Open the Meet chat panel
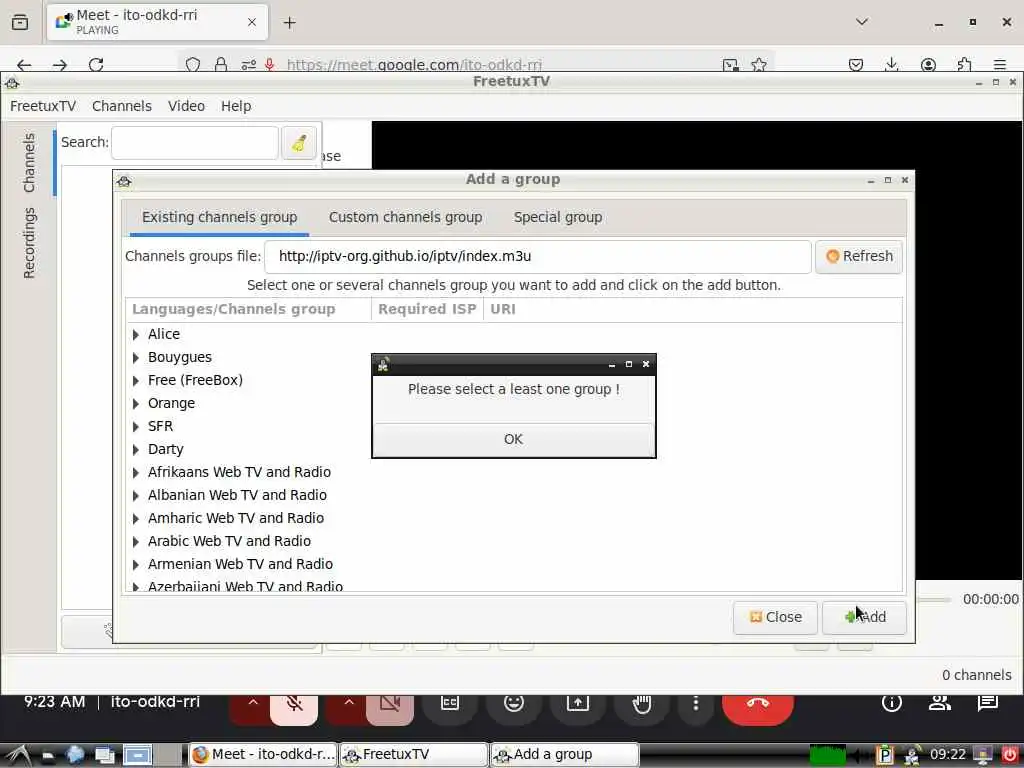Image resolution: width=1024 pixels, height=768 pixels. [x=987, y=703]
